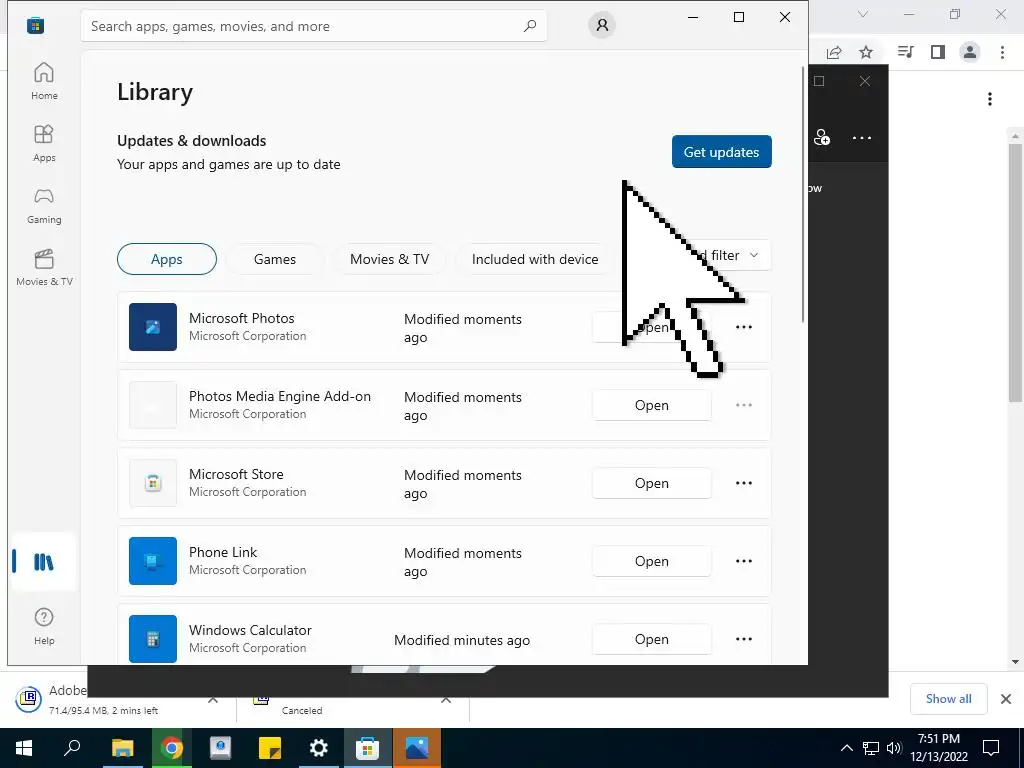Screen dimensions: 1024x768
Task: Close the Chrome downloads bar
Action: pos(1006,699)
